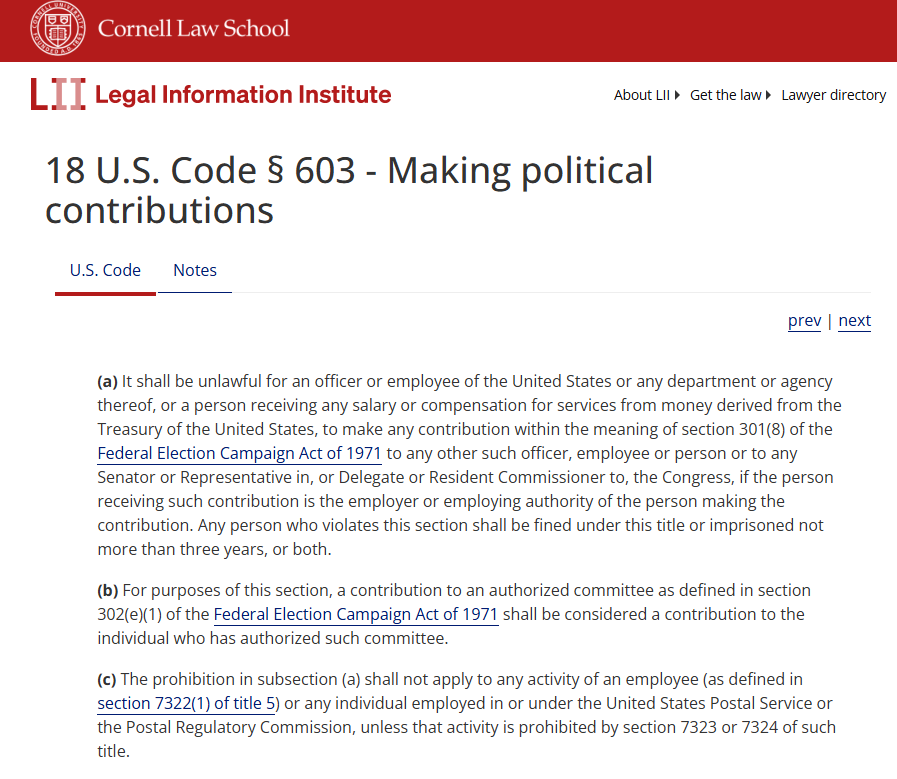The height and width of the screenshot is (779, 897).
Task: Click text 'individual who has authorized such committee.'
Action: 273,638
